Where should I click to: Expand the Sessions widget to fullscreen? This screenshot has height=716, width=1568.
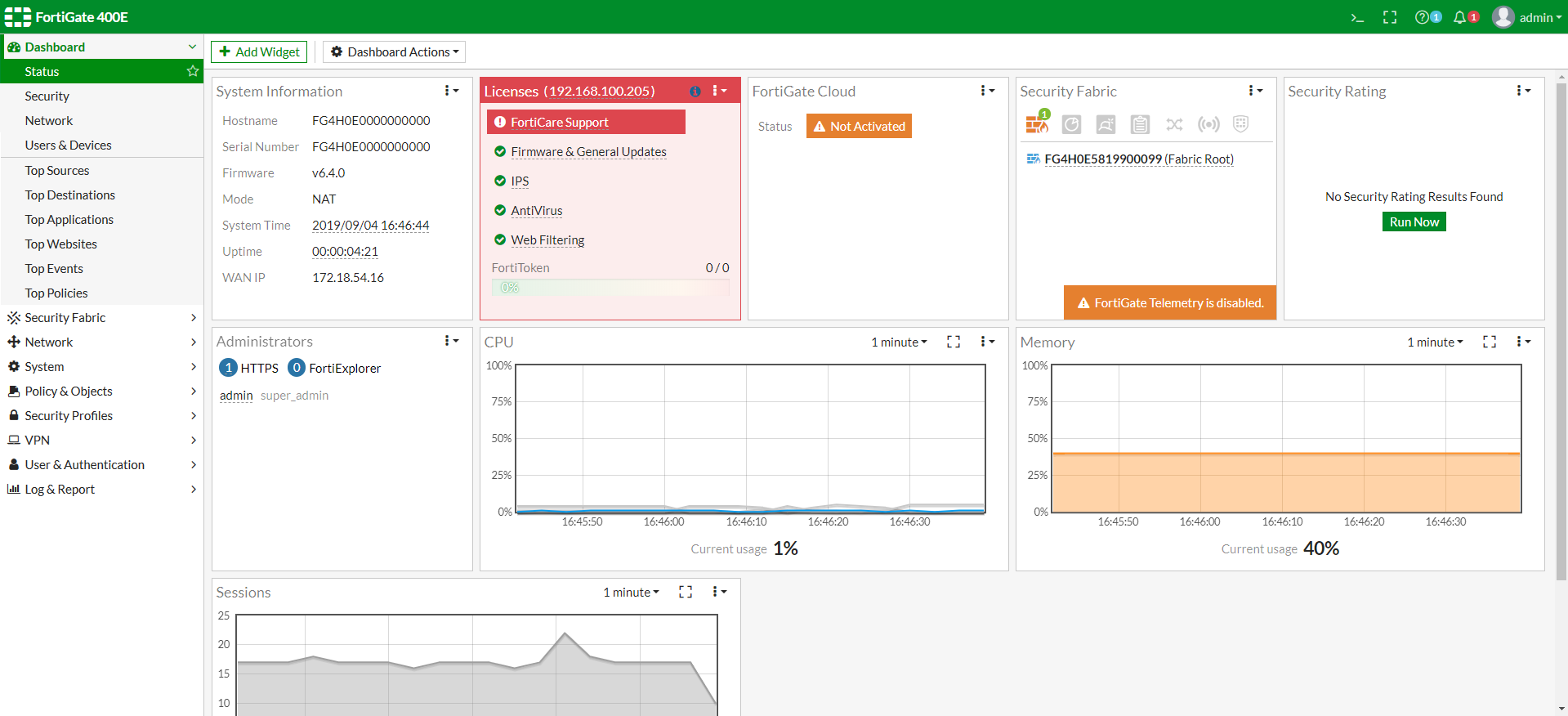[686, 592]
